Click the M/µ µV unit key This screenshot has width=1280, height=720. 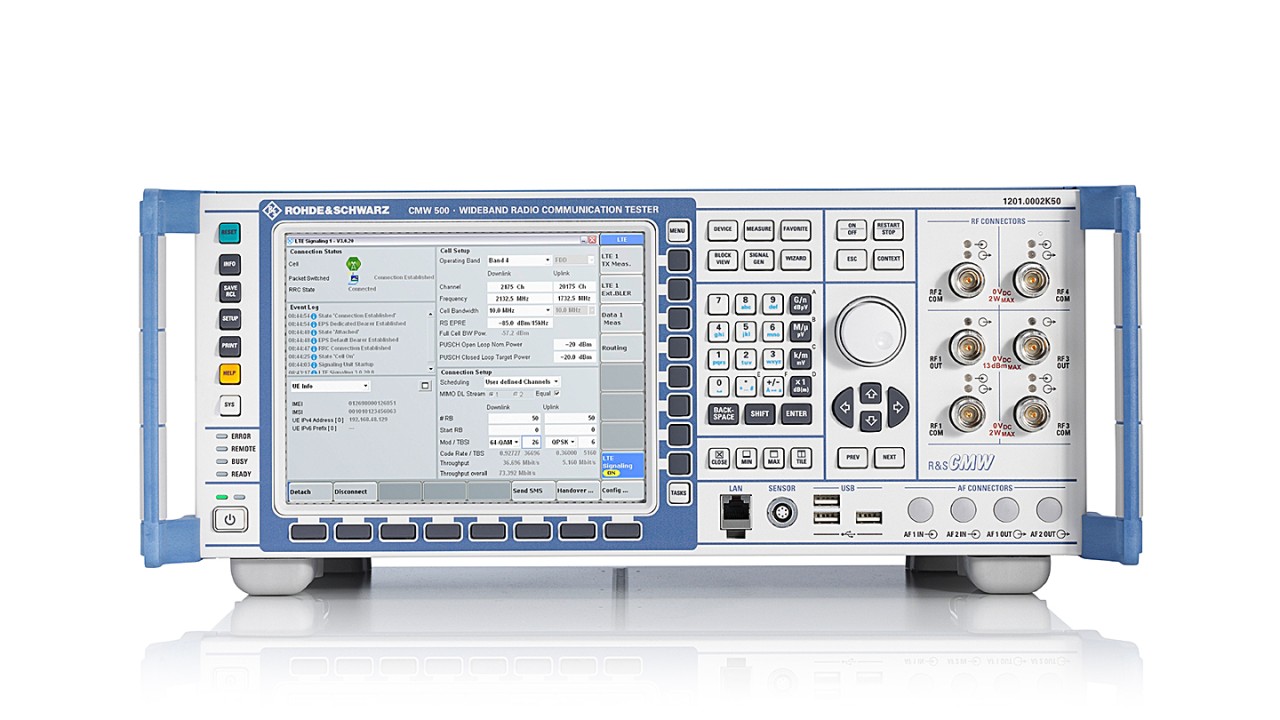[800, 331]
